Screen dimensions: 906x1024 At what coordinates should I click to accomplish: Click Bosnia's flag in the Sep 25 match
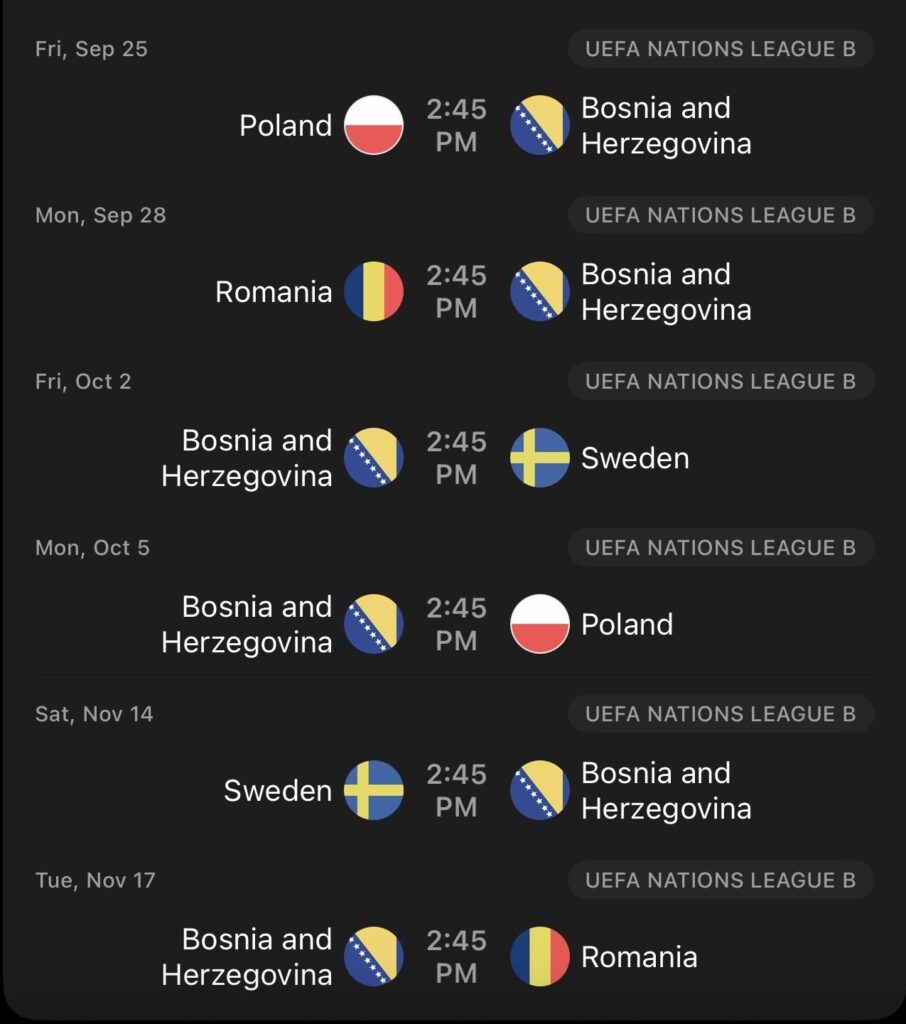click(x=540, y=126)
